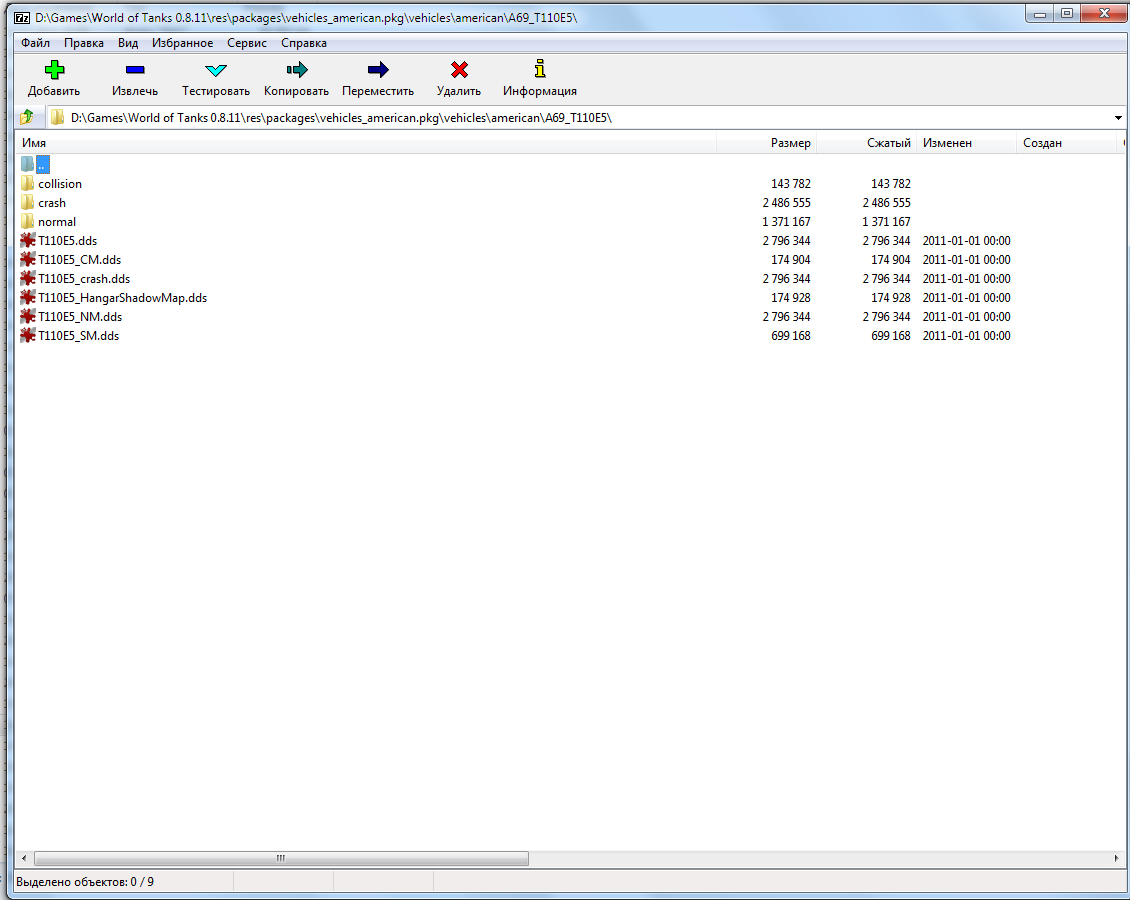
Task: Click status bar text Выделено объектов: 0 / 9
Action: click(x=85, y=881)
